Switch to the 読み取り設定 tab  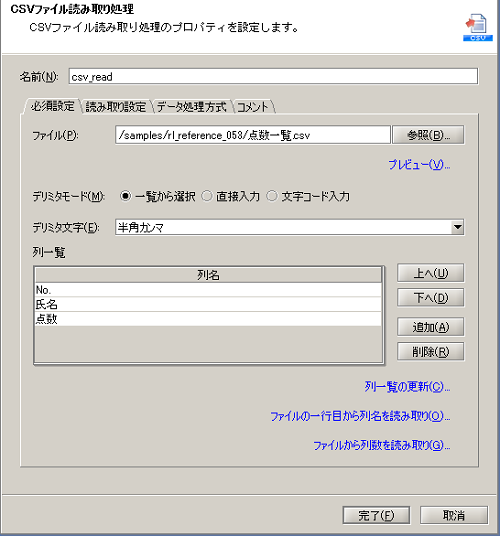(116, 107)
